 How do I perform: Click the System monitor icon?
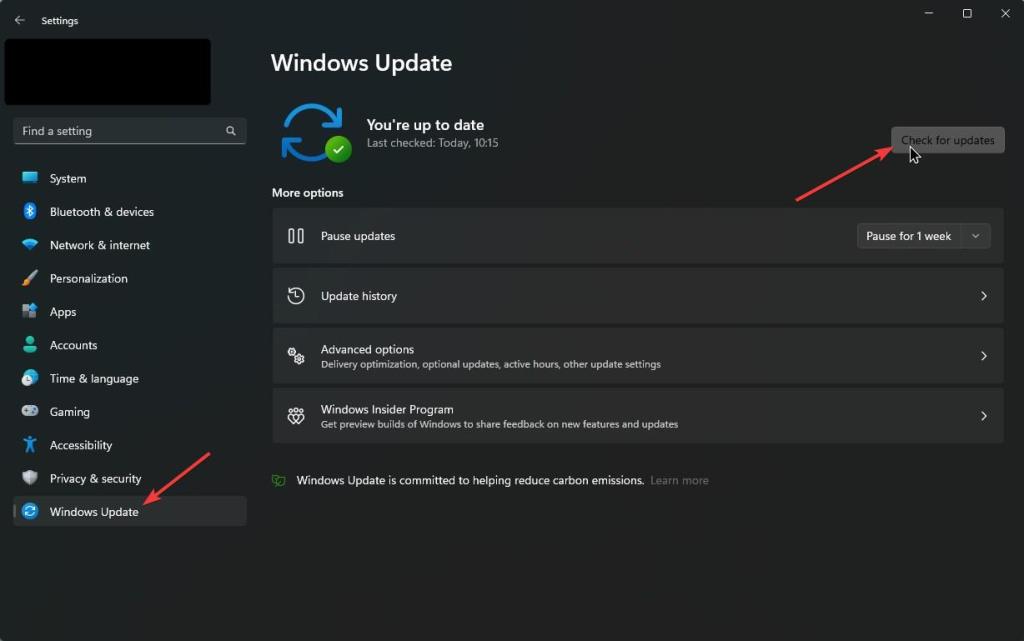click(x=30, y=178)
